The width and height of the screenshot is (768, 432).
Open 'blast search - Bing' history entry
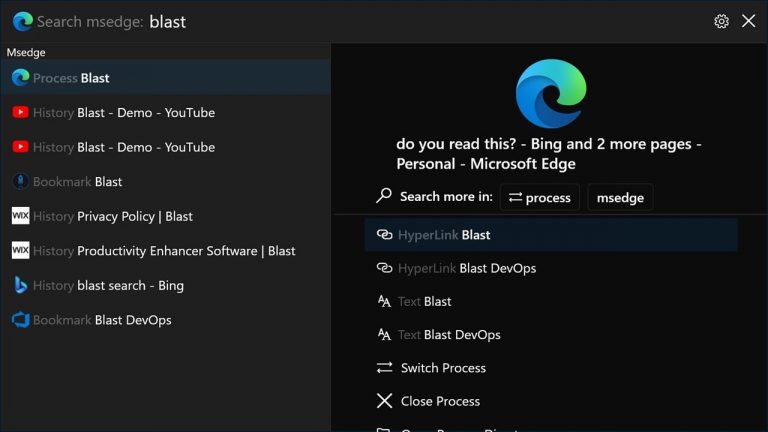pos(166,285)
